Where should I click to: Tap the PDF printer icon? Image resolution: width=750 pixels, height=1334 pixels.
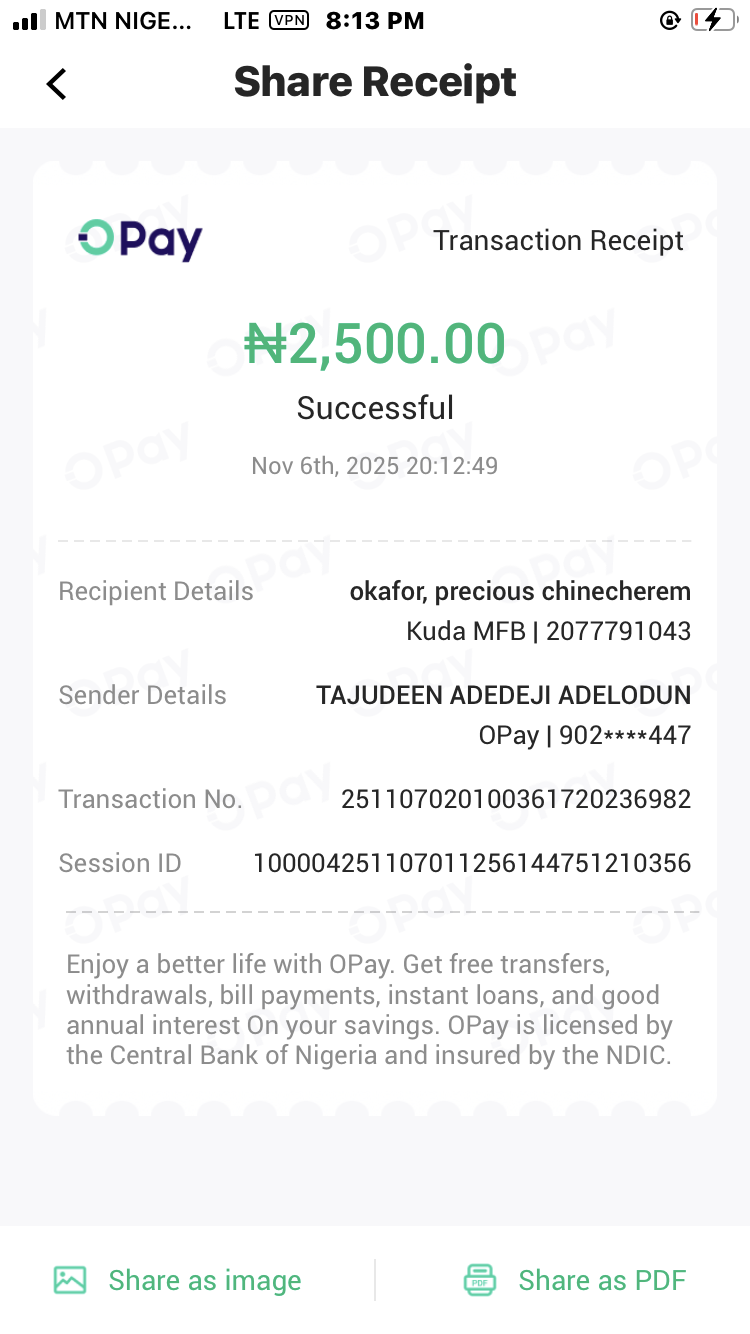[480, 1280]
